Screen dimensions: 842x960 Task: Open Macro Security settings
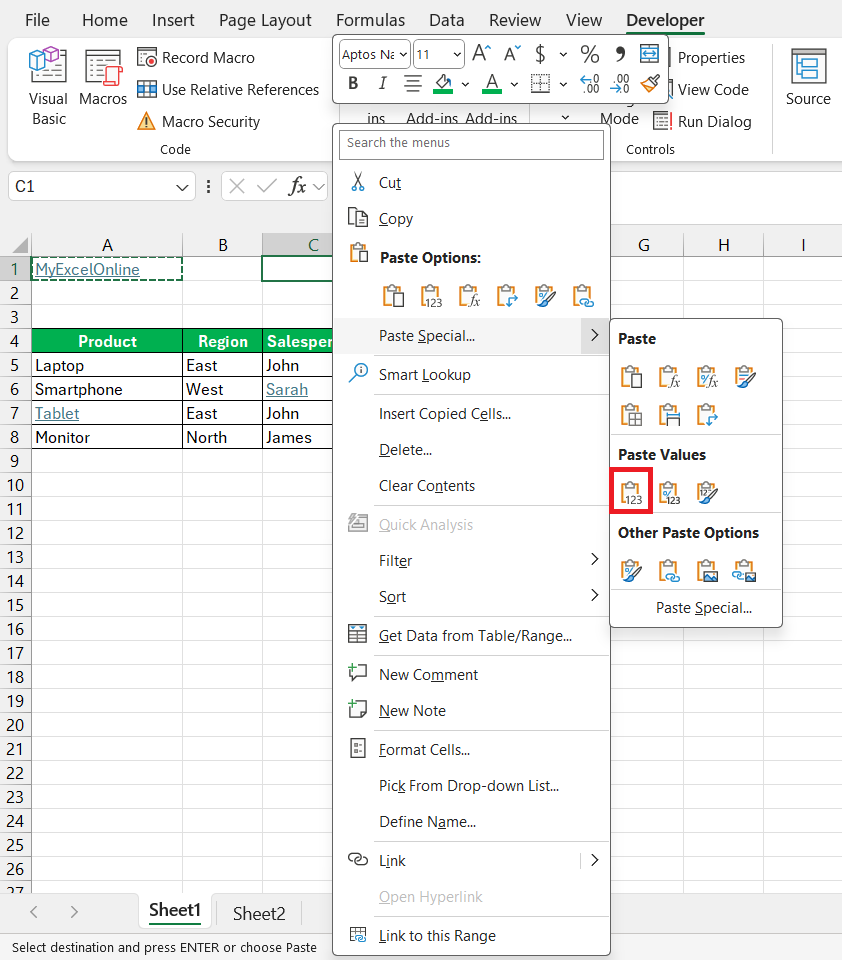click(199, 122)
